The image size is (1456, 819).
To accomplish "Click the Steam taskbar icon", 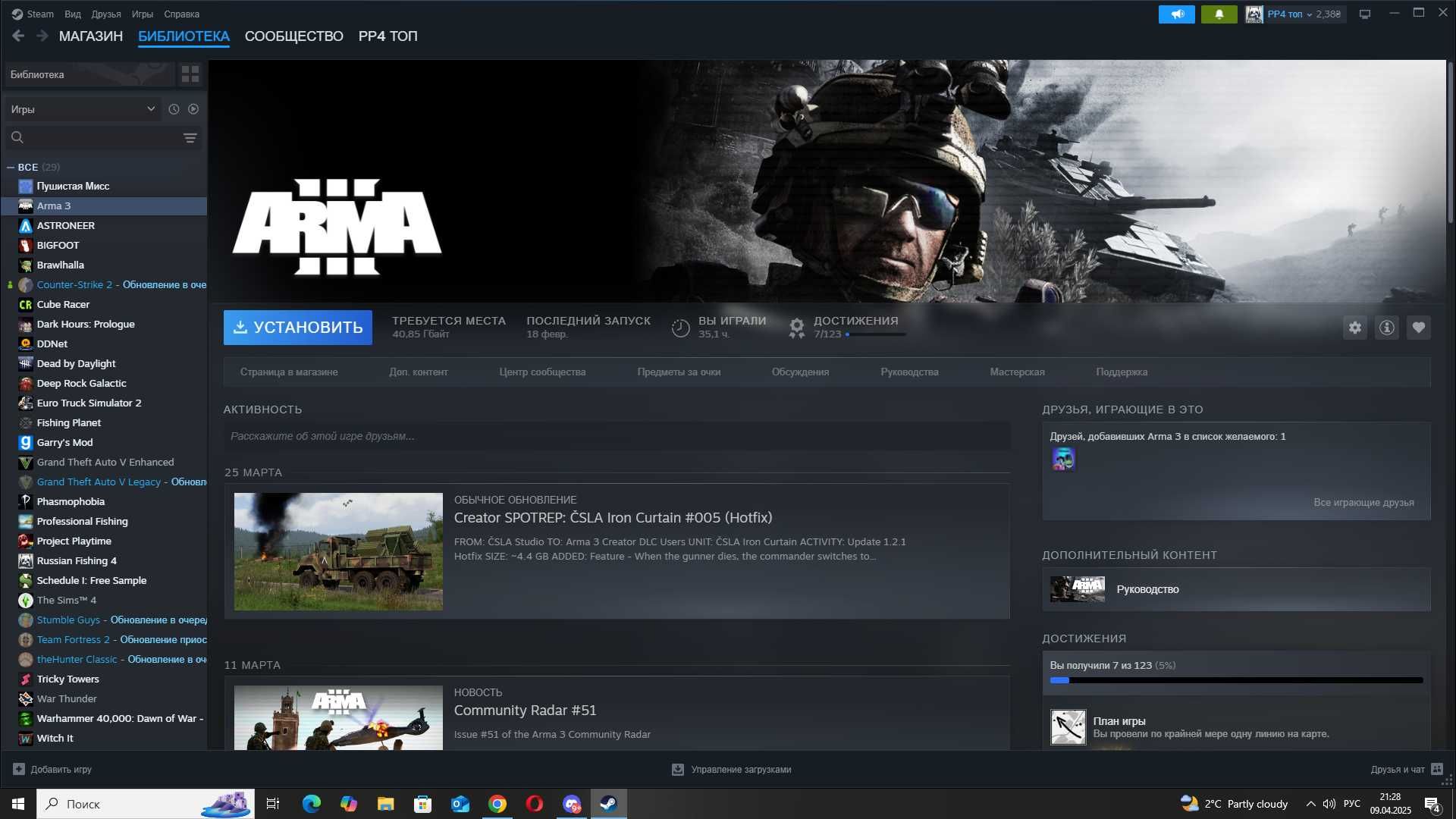I will pos(609,804).
